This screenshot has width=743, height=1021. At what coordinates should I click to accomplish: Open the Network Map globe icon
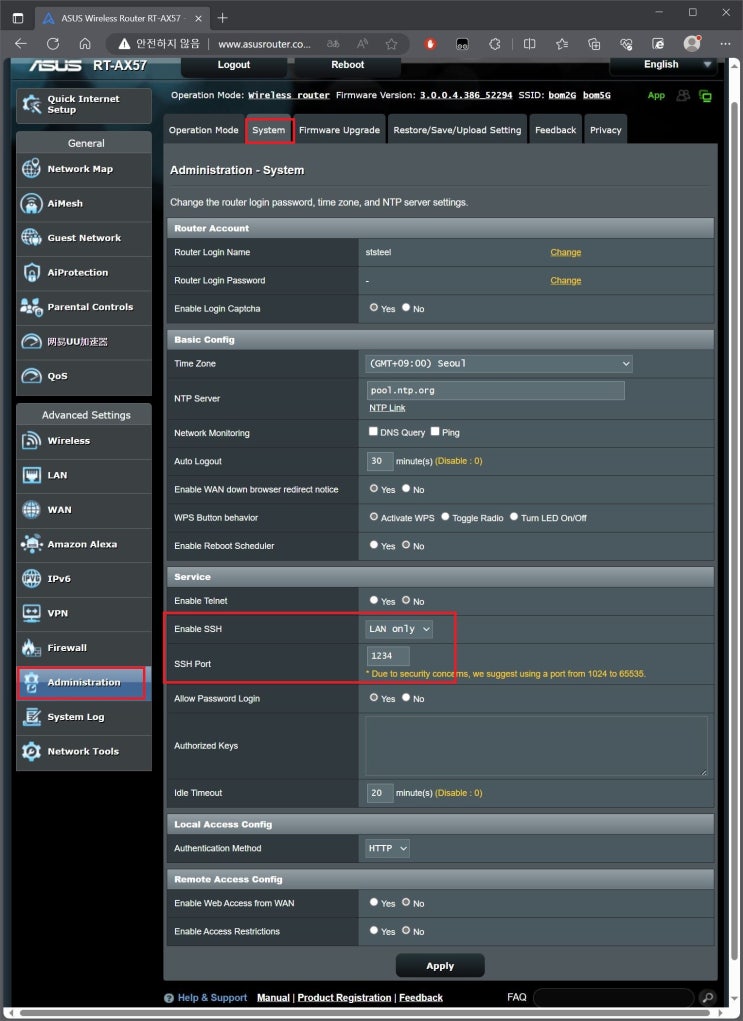31,169
